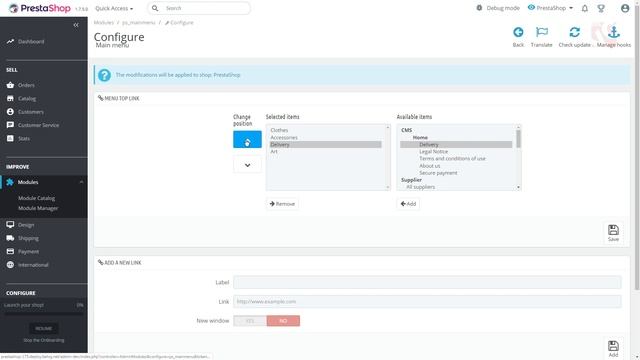Click the Launch your shop progress bar
Viewport: 640px width, 360px height.
coord(44,313)
